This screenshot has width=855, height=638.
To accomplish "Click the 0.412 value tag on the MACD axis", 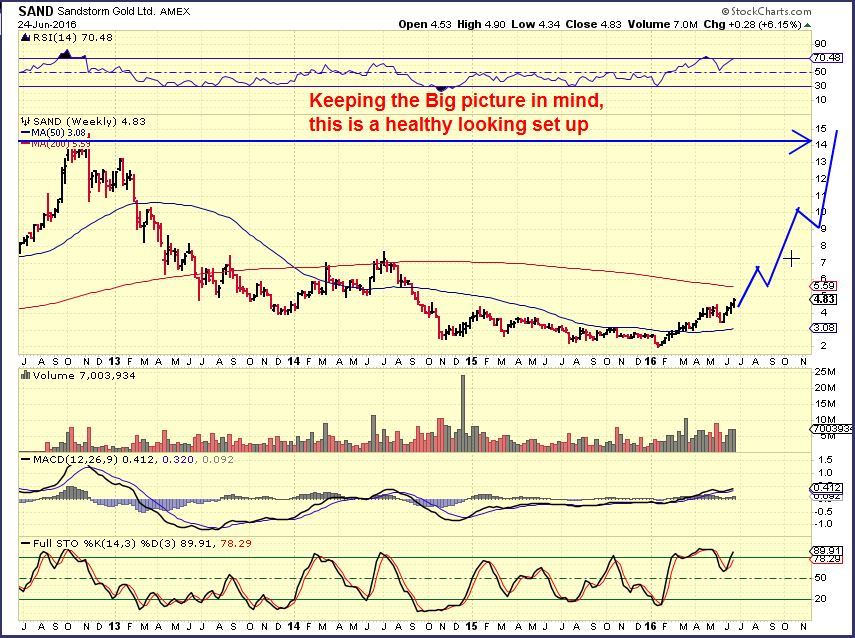I will pyautogui.click(x=827, y=488).
